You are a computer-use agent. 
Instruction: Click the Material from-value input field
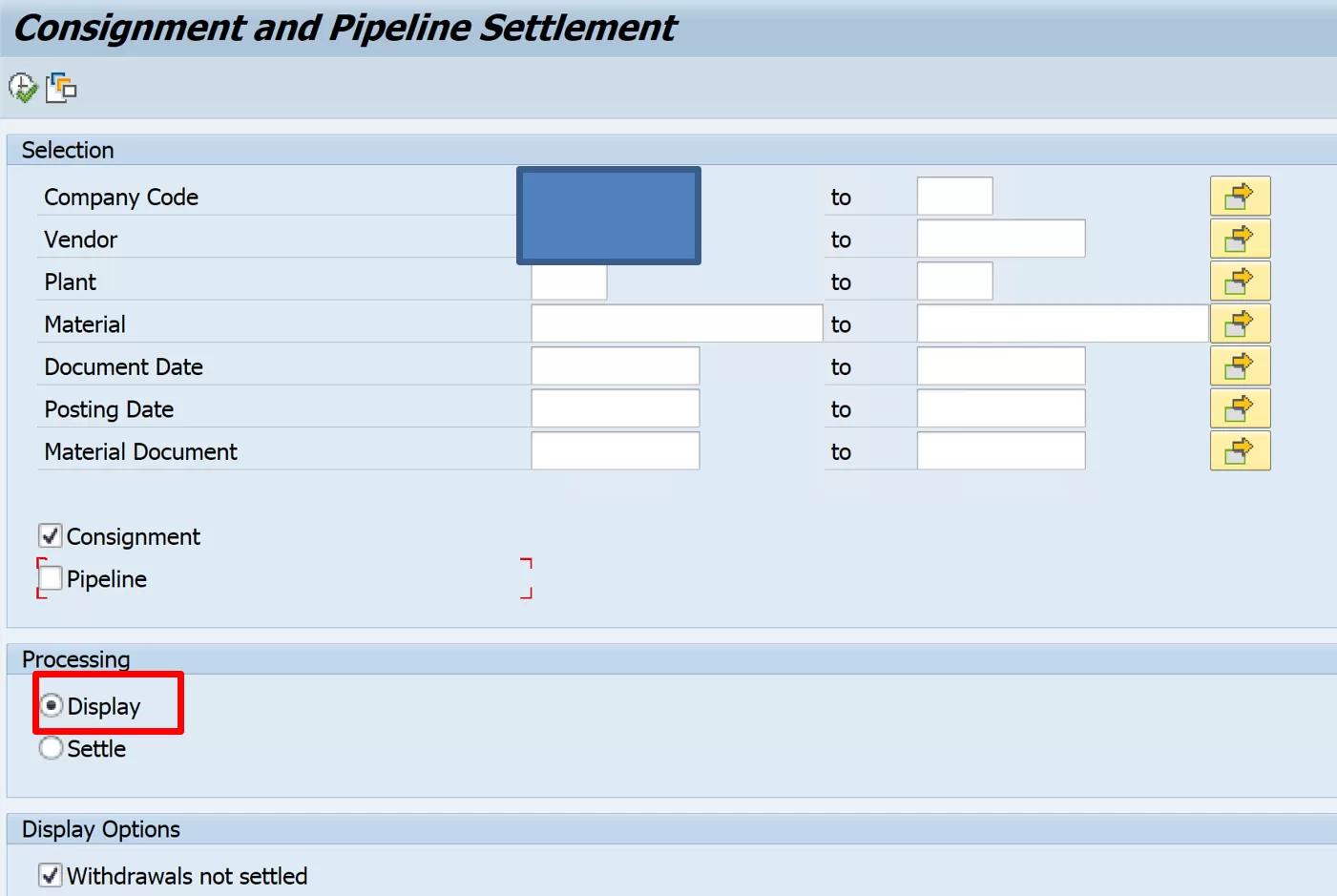click(676, 324)
